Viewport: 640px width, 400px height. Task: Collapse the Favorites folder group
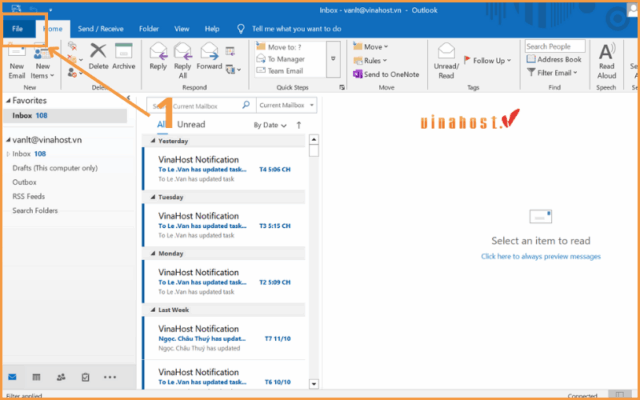pos(7,101)
